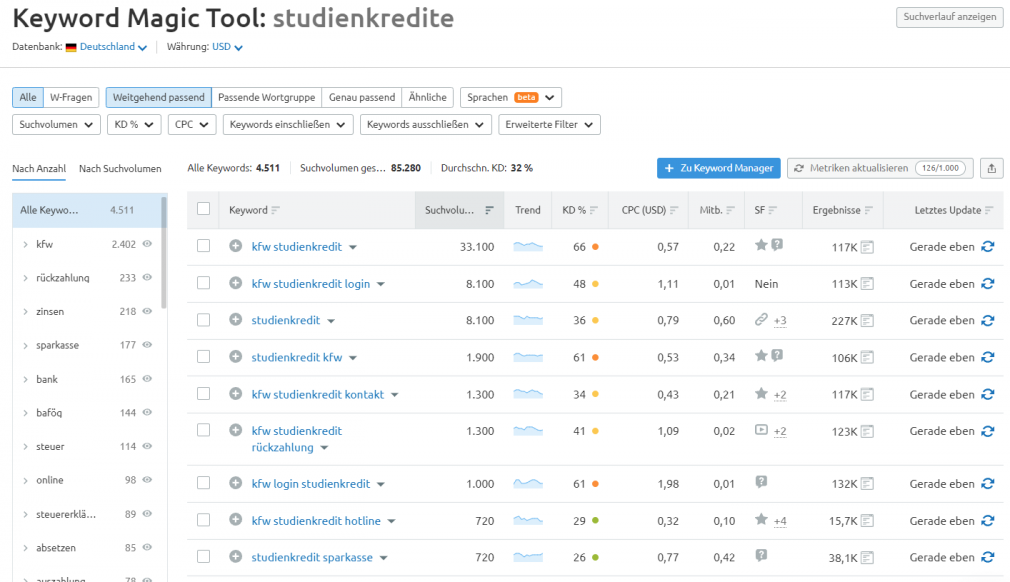Open 'Keywords ausschließen' dropdown
1010x582 pixels.
tap(426, 124)
